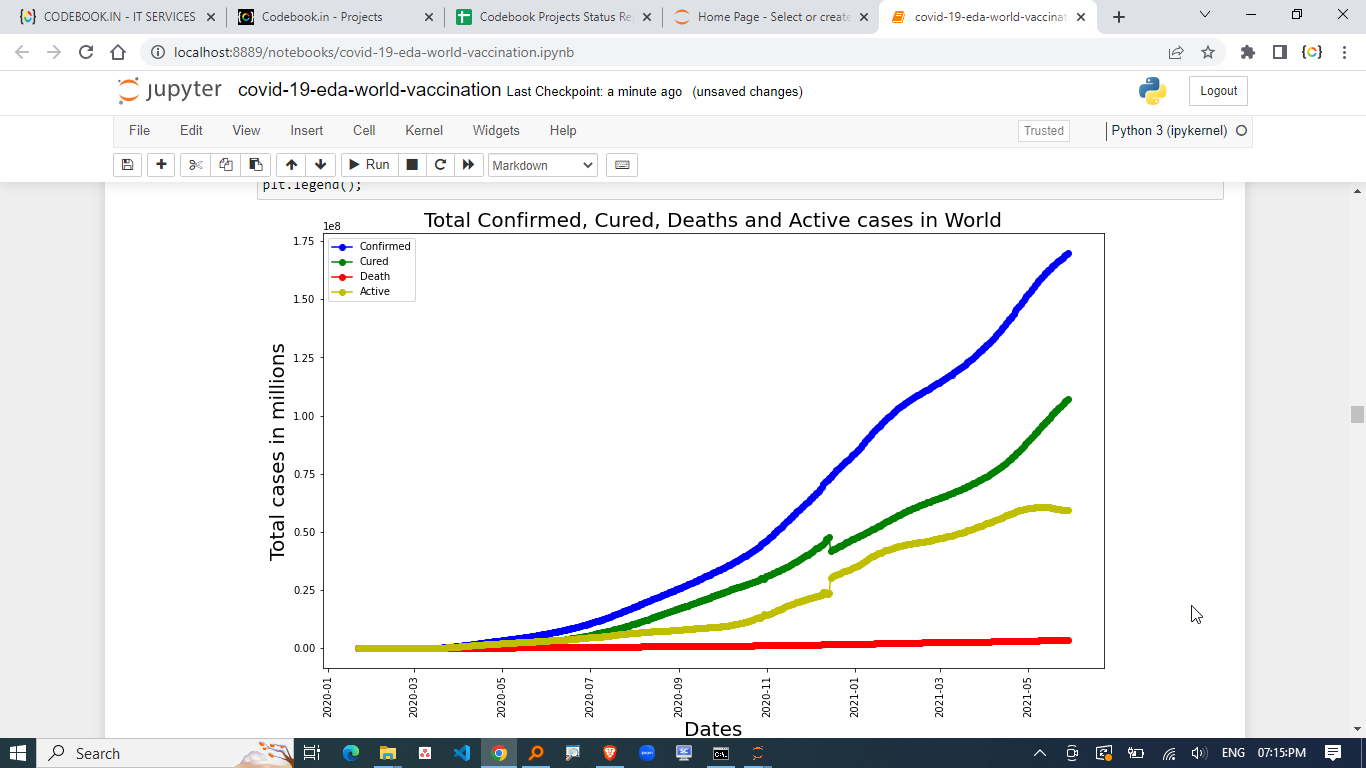Bookmark this page with the star
Image resolution: width=1366 pixels, height=768 pixels.
1208,52
